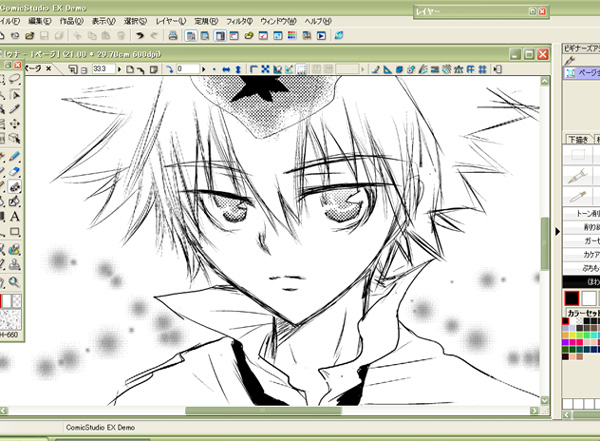Select the Rectangle shape tool

click(15, 232)
